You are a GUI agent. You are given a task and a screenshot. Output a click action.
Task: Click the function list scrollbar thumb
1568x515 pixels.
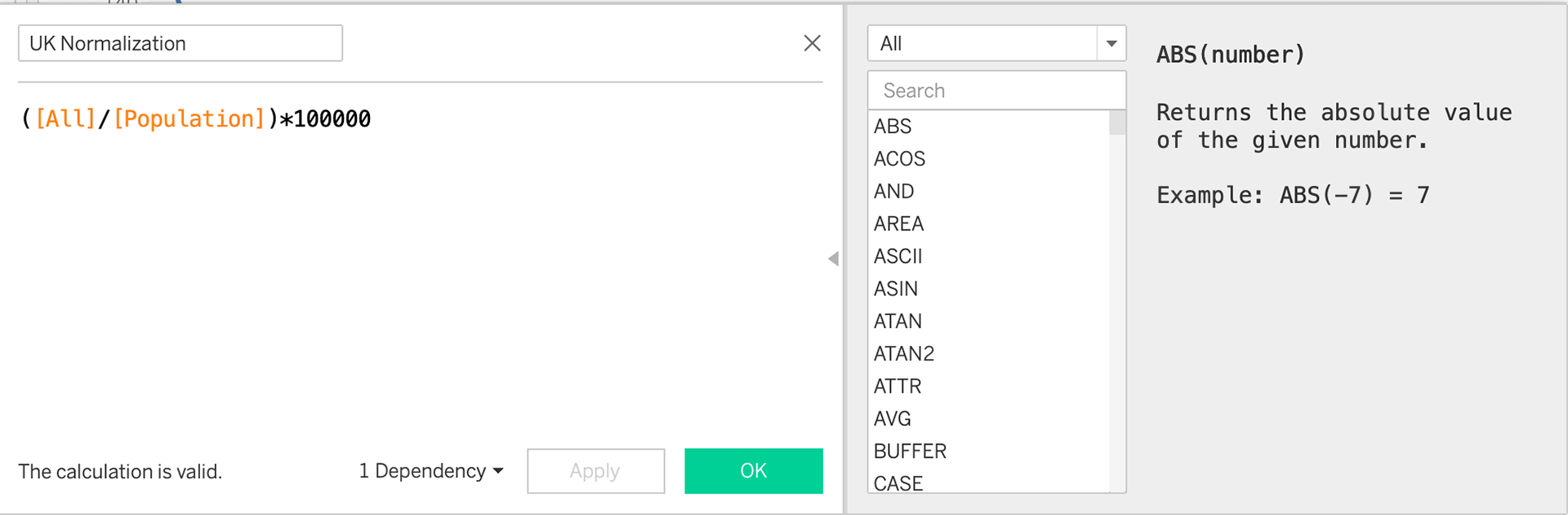1117,123
